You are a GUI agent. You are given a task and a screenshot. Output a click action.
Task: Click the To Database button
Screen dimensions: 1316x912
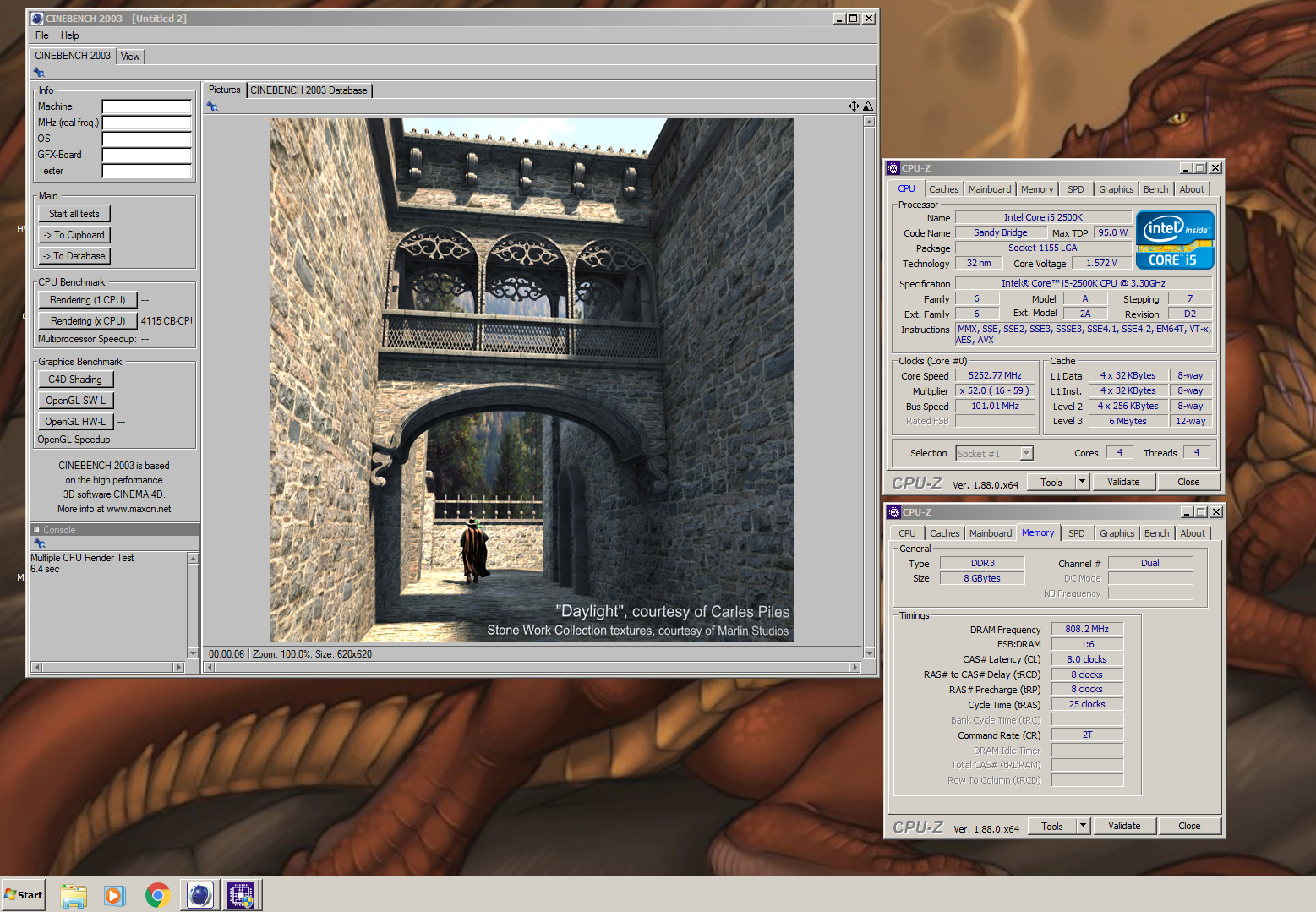[74, 256]
